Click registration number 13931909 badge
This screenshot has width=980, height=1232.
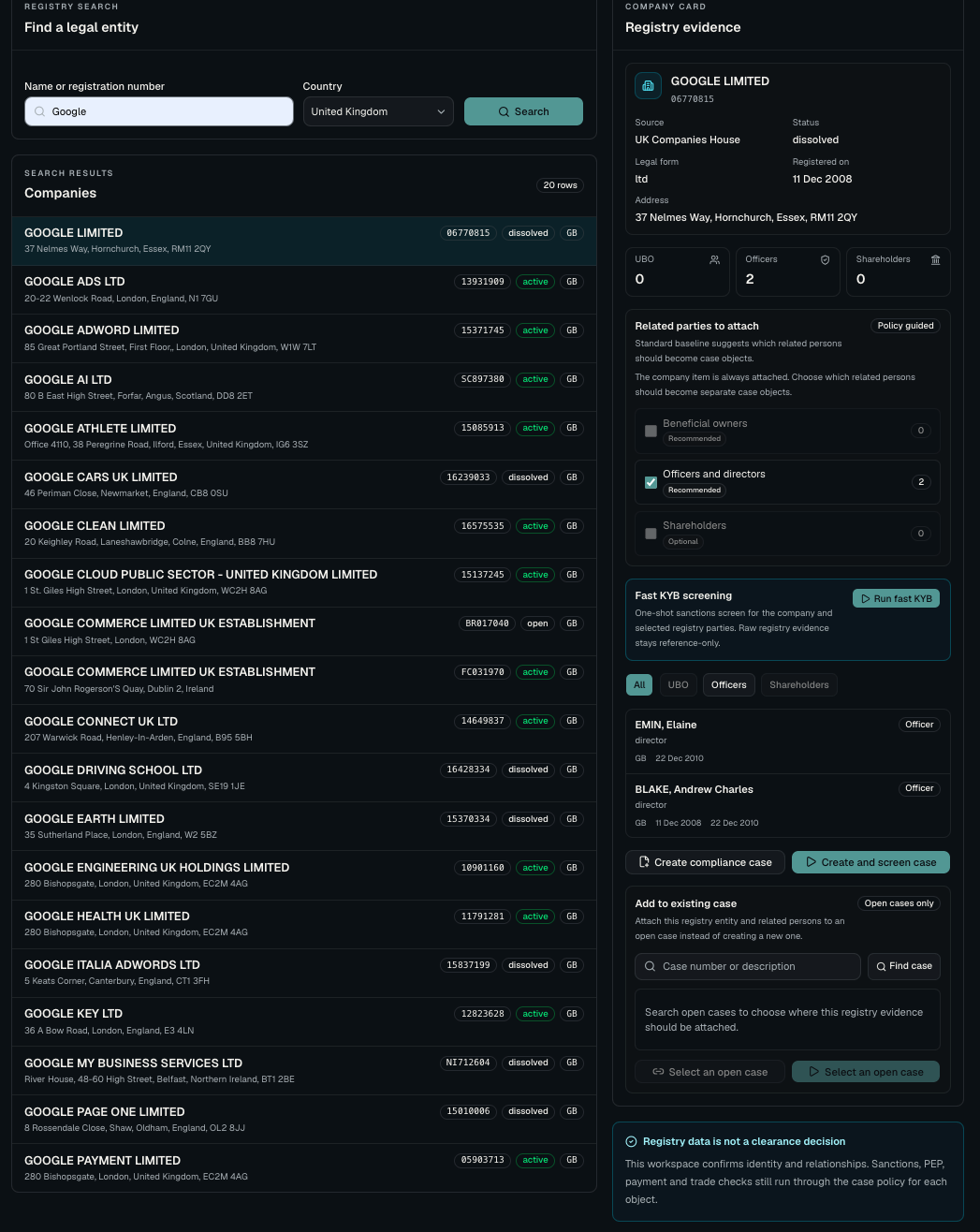click(x=483, y=282)
